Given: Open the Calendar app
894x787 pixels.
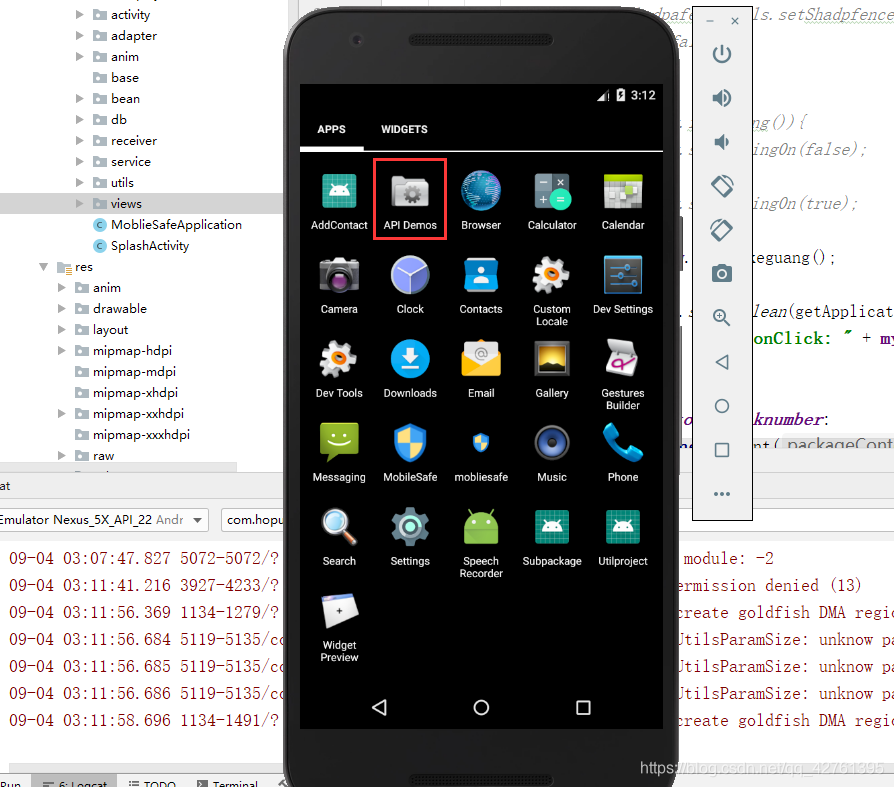Looking at the screenshot, I should click(623, 201).
